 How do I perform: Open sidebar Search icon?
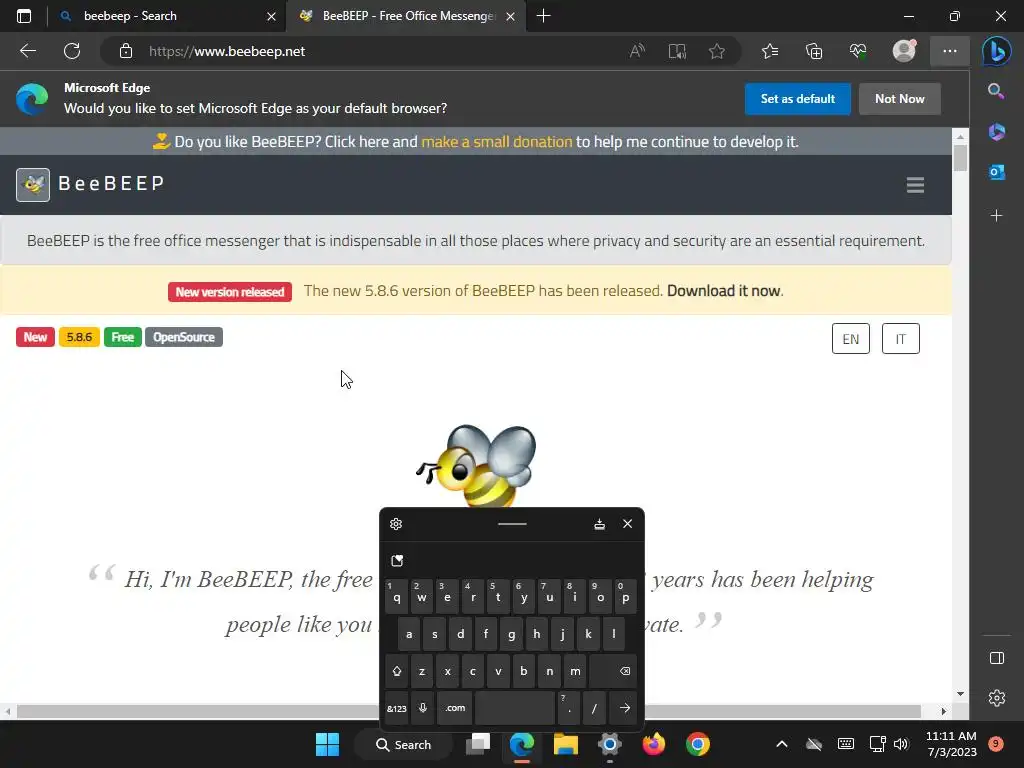point(996,91)
